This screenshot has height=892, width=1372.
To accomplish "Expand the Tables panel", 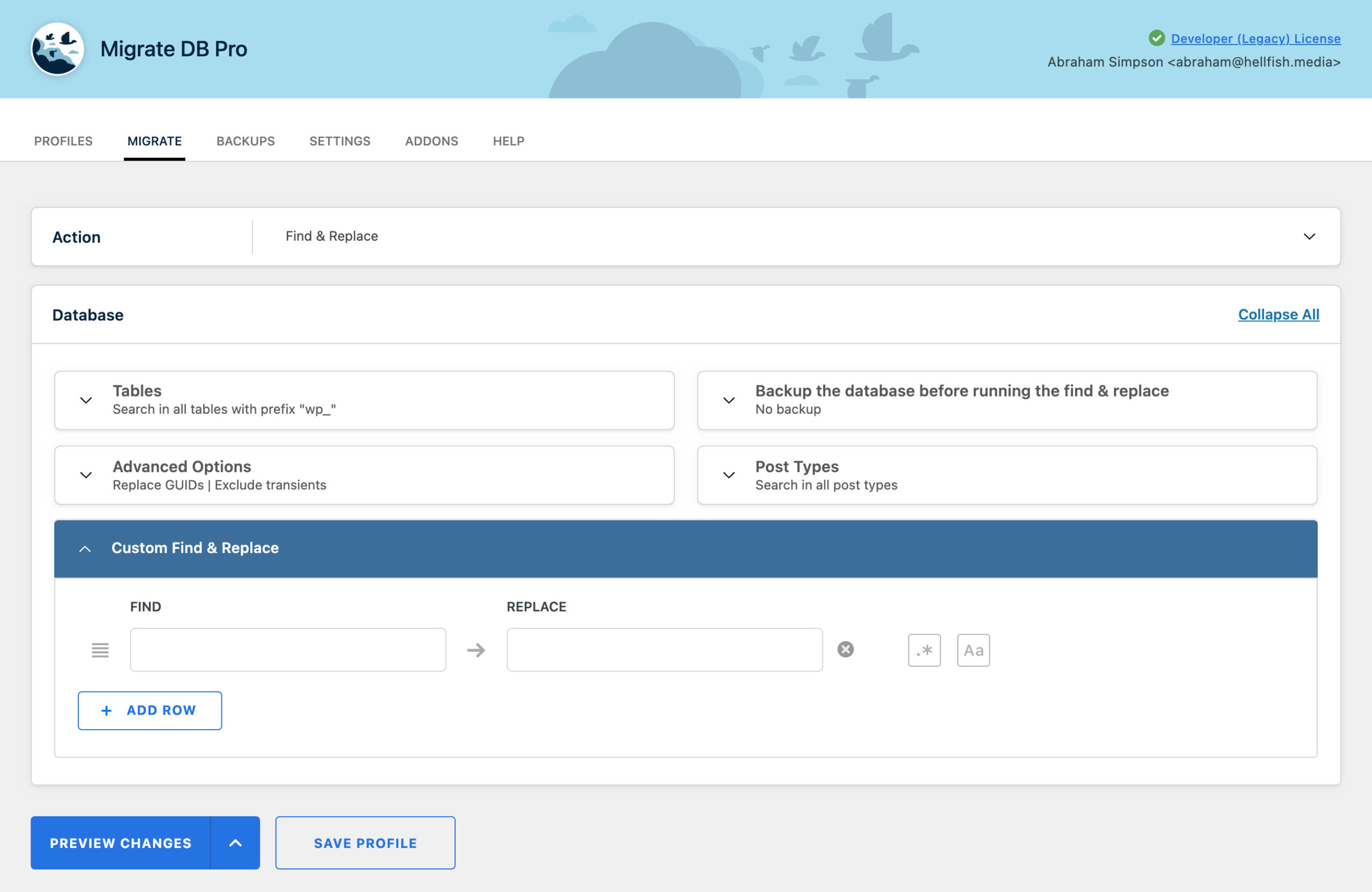I will [86, 400].
